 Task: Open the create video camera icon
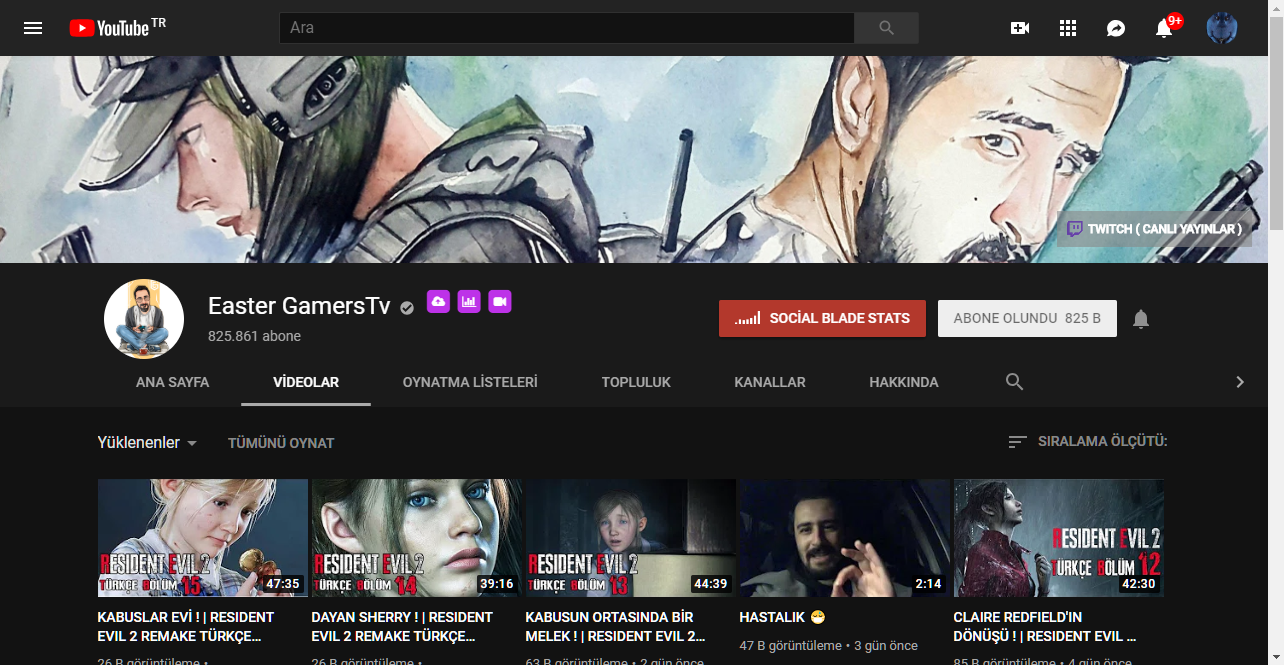1020,28
